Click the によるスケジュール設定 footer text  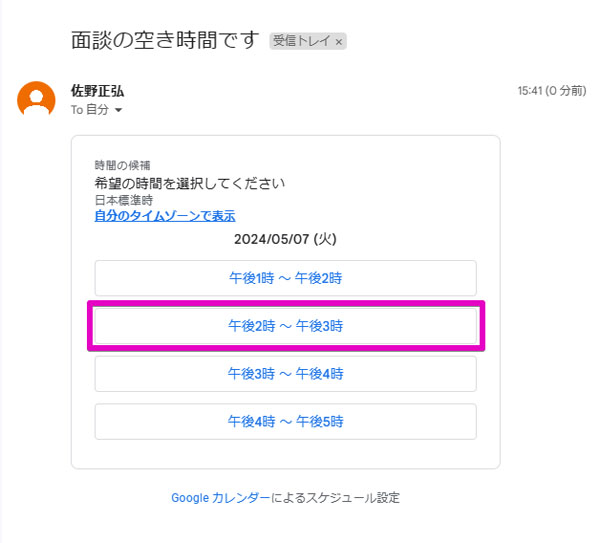[335, 497]
